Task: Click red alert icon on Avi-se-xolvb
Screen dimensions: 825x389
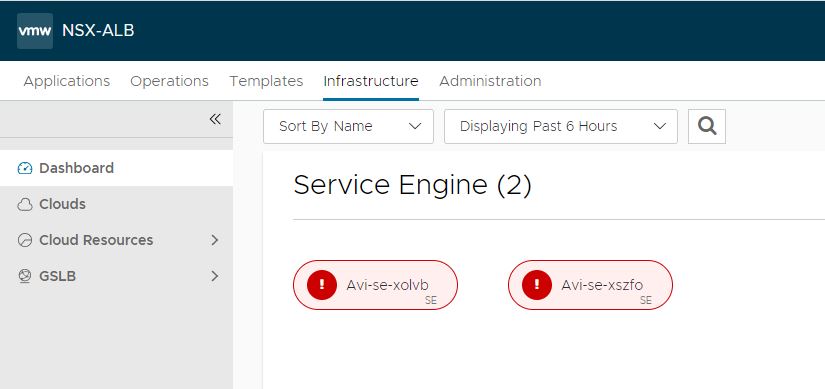Action: (x=322, y=285)
